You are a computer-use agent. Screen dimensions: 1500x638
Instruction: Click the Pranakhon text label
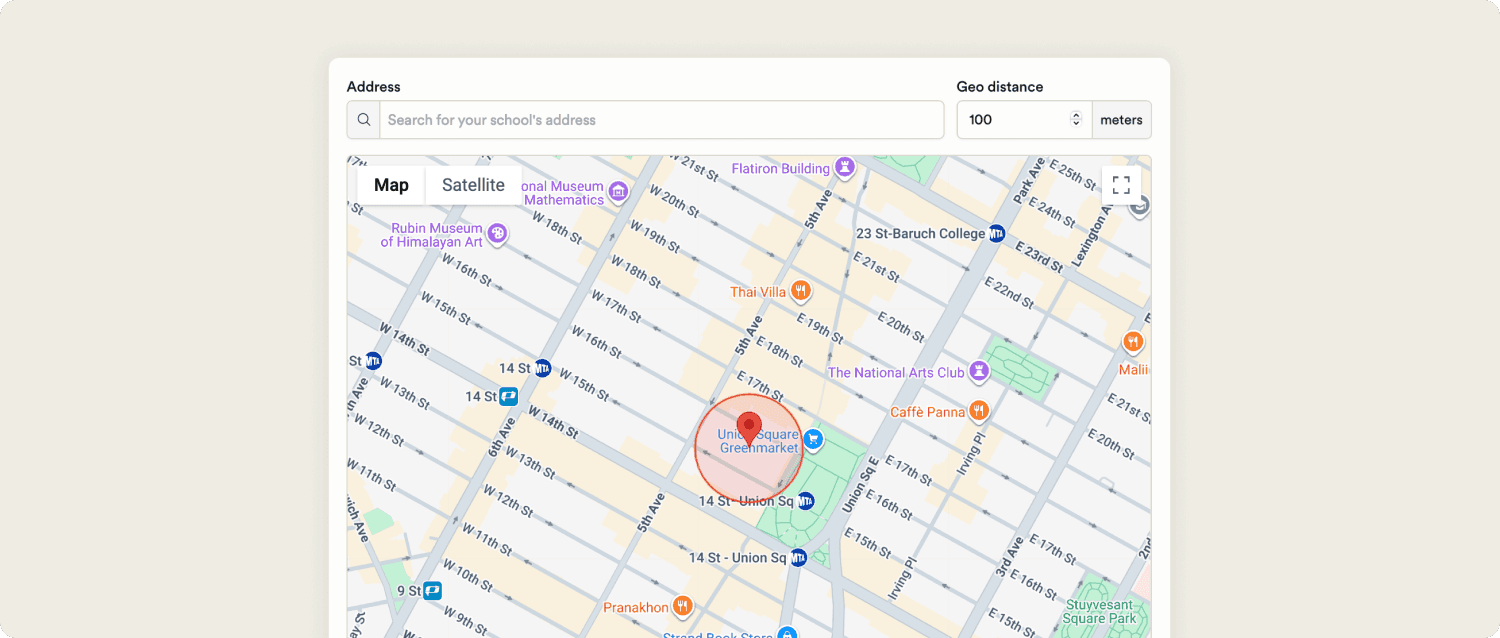coord(636,608)
